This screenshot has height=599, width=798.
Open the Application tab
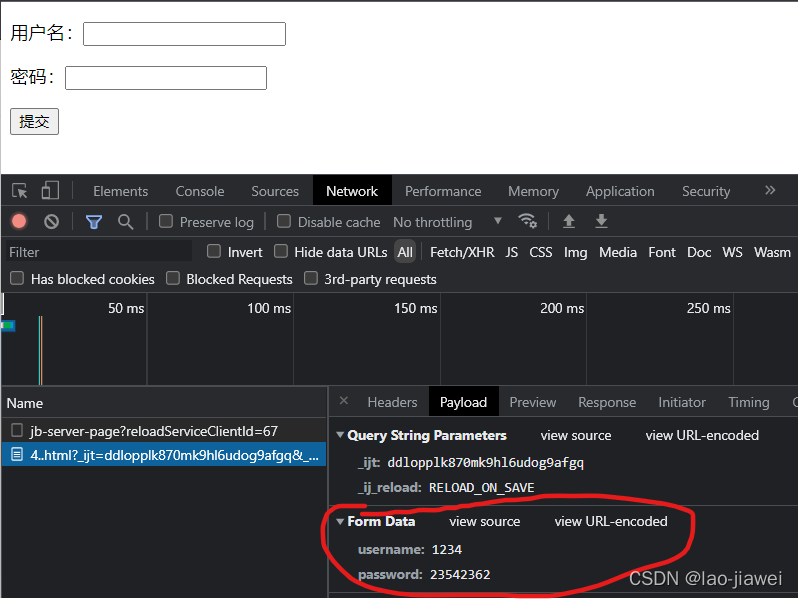click(x=620, y=191)
